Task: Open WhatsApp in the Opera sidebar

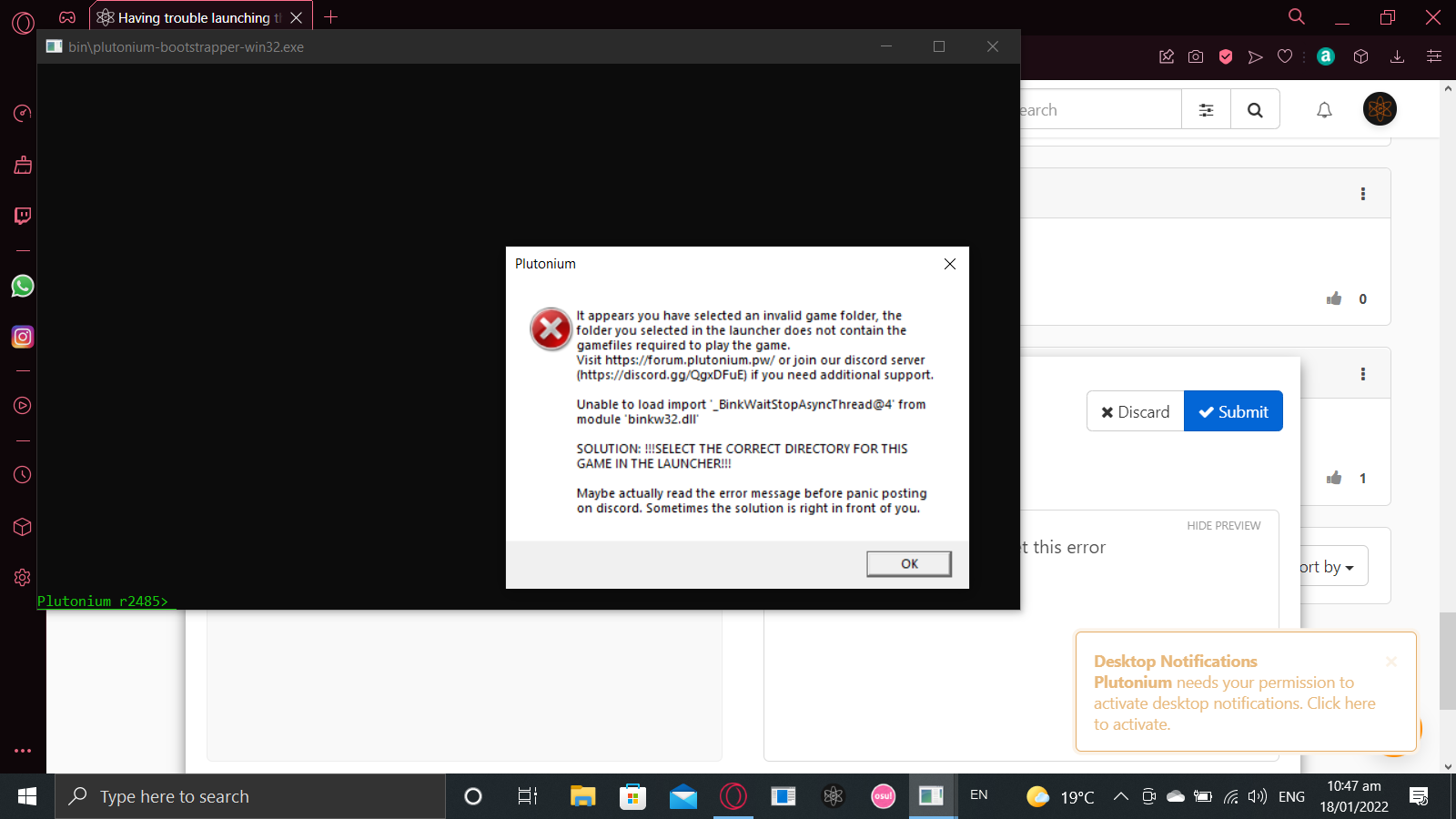Action: [x=23, y=286]
